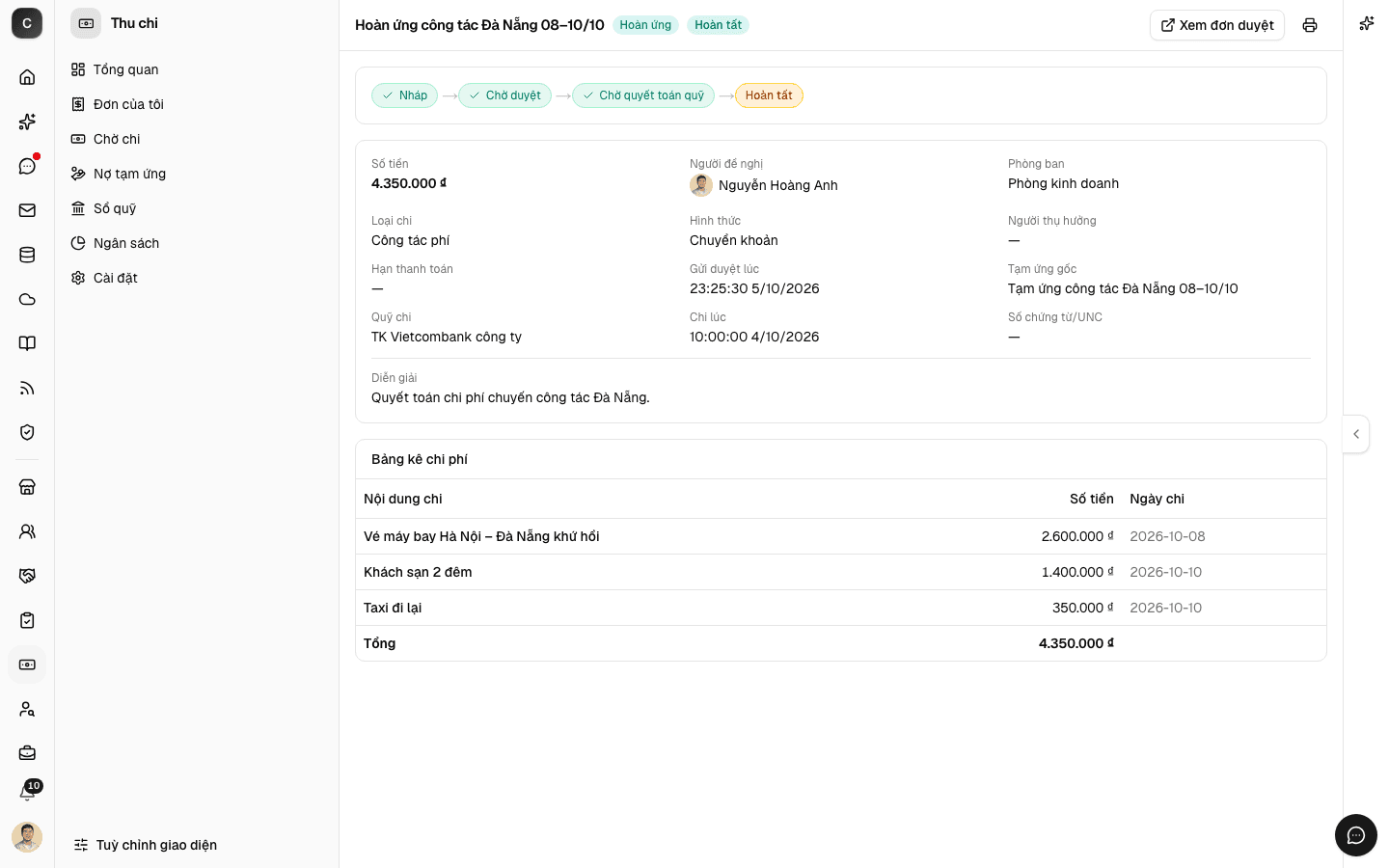1389x868 pixels.
Task: Open AI assistant sparkle at top right
Action: (1367, 23)
